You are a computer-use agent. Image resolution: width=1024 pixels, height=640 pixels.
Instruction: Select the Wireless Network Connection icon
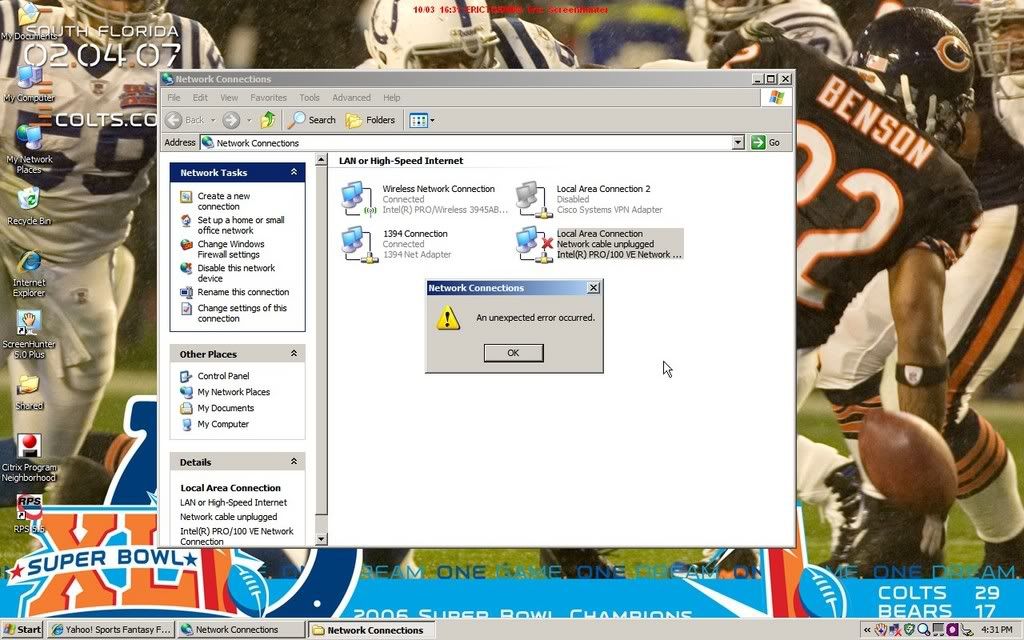(x=358, y=199)
